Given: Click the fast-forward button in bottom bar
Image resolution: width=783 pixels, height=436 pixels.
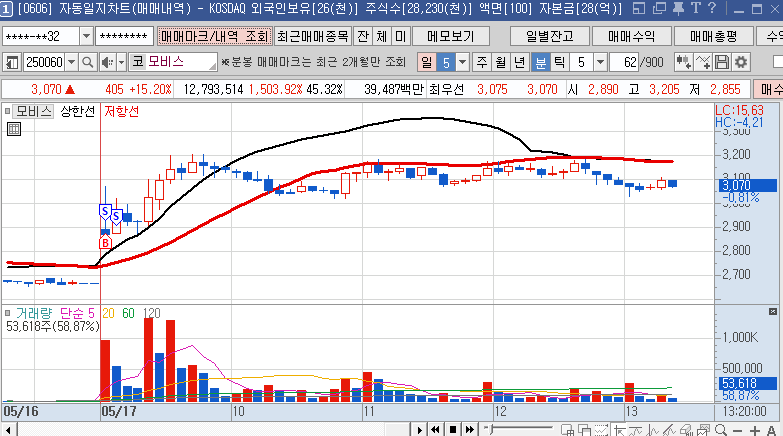Looking at the screenshot, I should (x=468, y=429).
